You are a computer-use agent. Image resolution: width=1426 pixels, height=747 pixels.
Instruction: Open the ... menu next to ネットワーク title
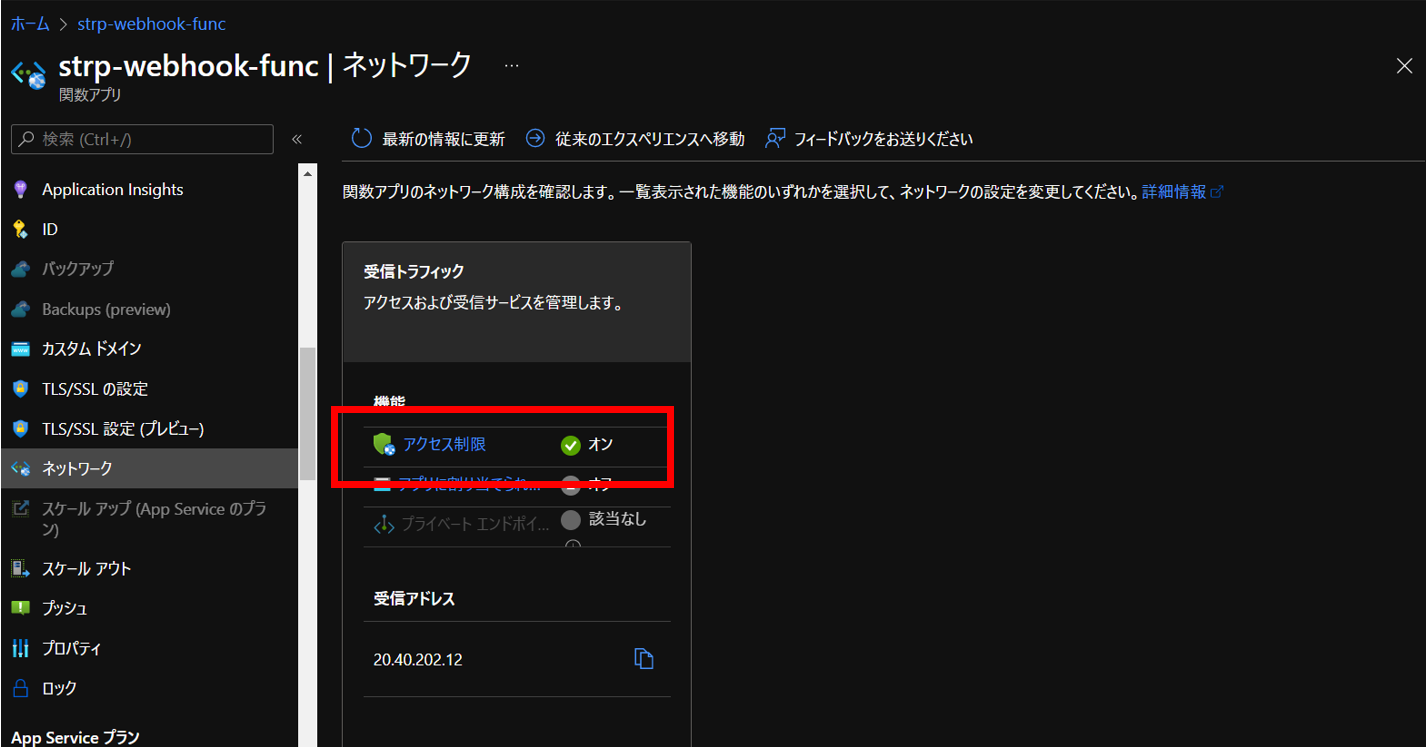pos(511,64)
